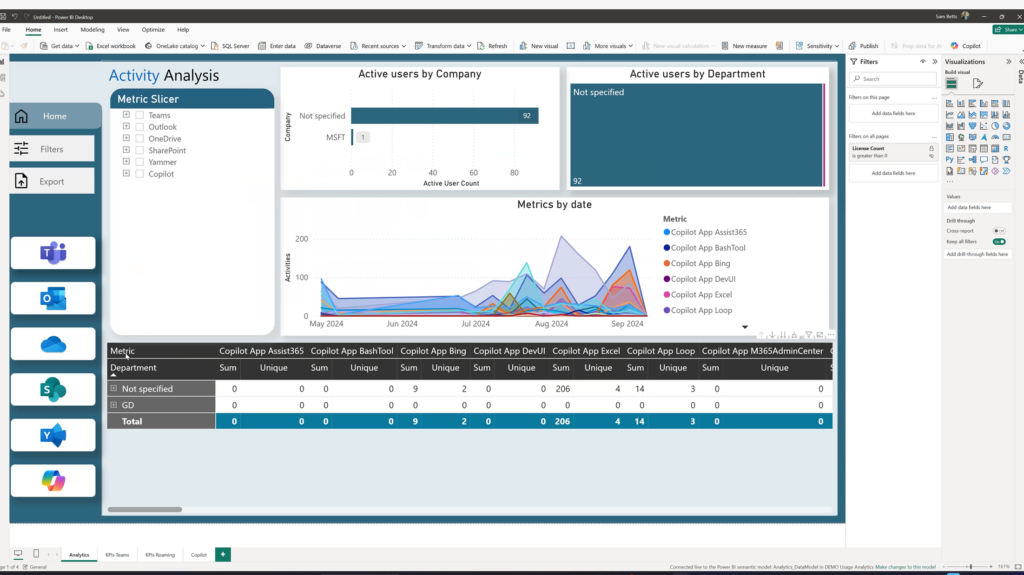Open the Get data dropdown
Image resolution: width=1024 pixels, height=575 pixels.
tap(76, 46)
